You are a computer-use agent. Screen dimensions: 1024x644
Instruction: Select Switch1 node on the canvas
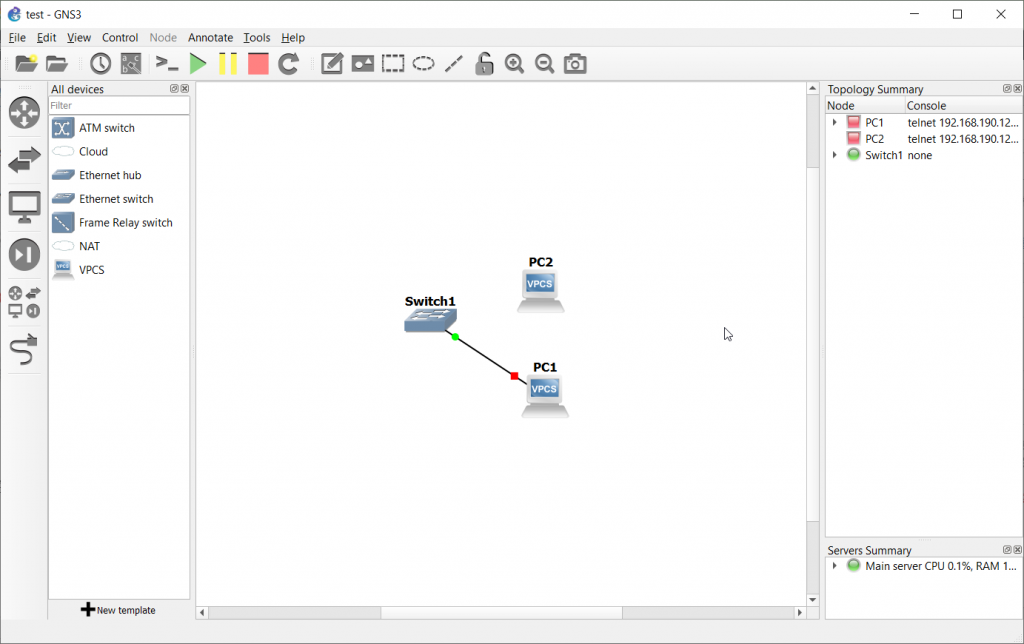(x=430, y=320)
